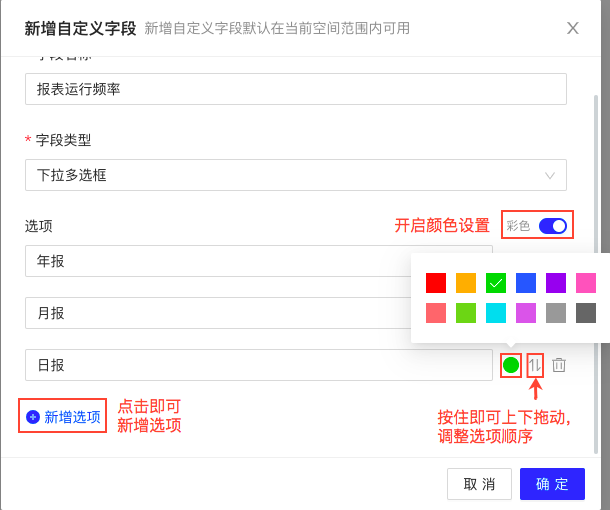Choose the purple color swatch
The image size is (610, 510).
click(556, 283)
